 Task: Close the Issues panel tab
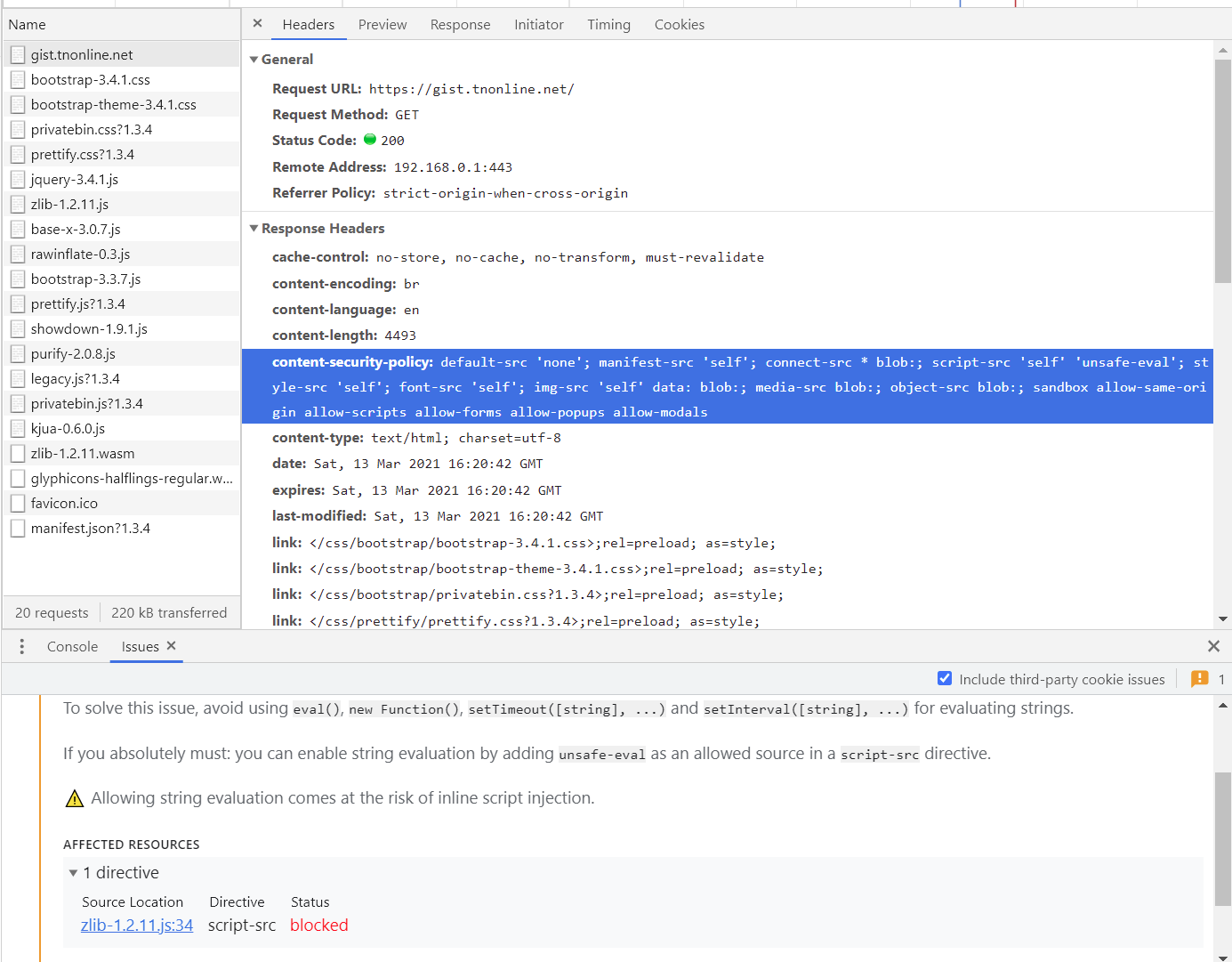172,646
